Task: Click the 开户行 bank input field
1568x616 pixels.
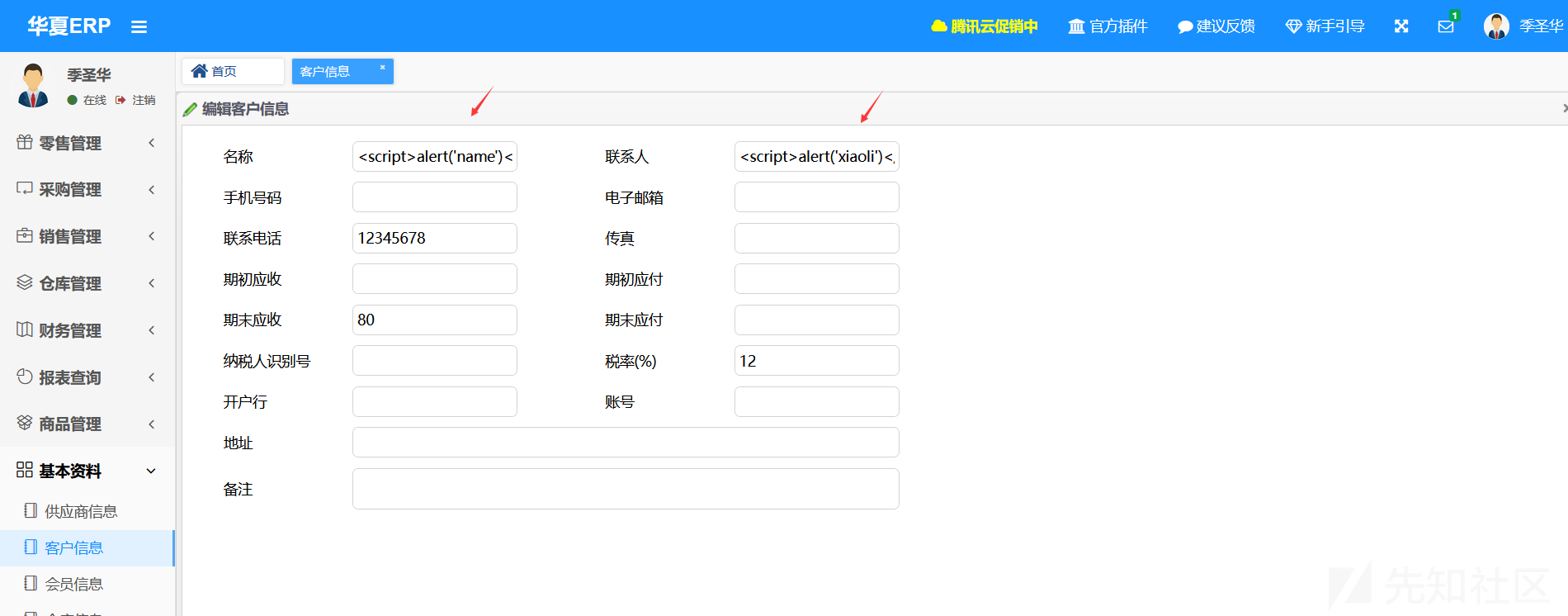Action: click(x=435, y=402)
